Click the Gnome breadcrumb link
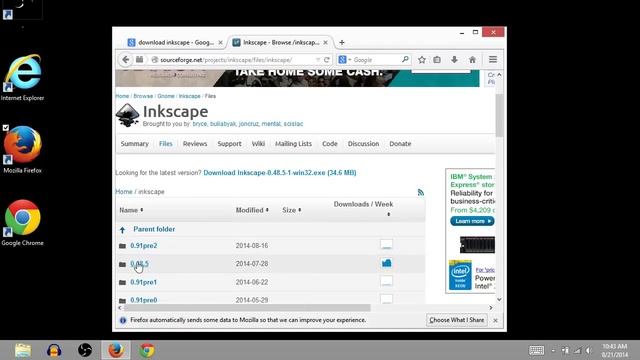 click(166, 96)
